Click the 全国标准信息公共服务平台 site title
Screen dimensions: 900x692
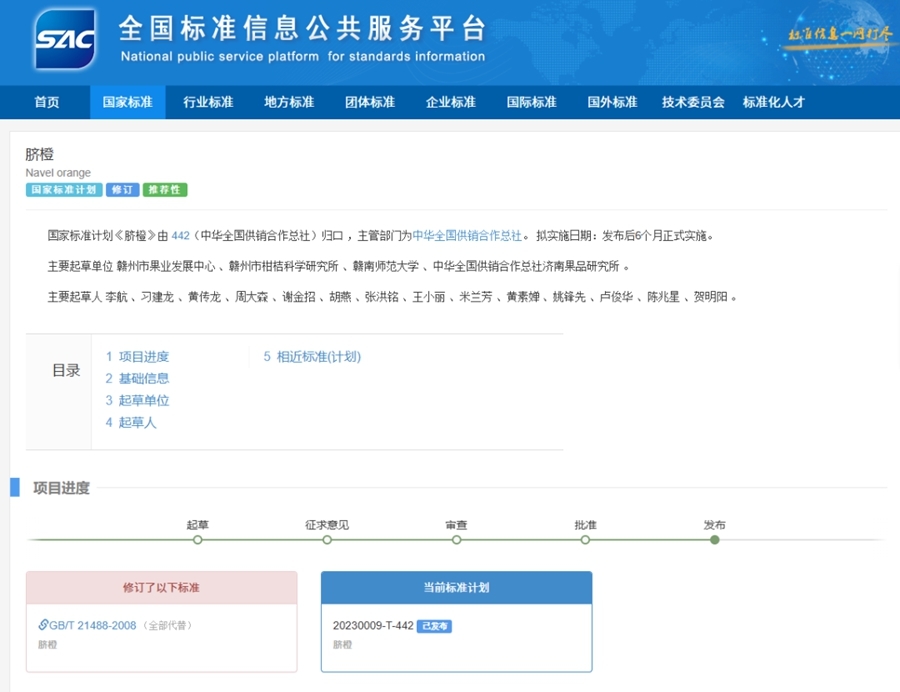pos(302,28)
